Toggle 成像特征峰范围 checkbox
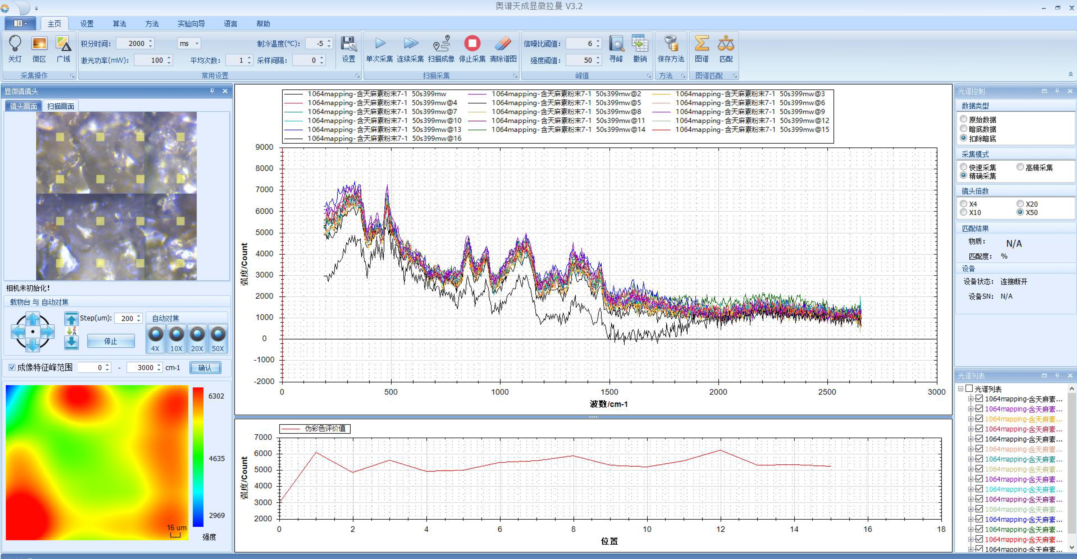The height and width of the screenshot is (560, 1077). (x=12, y=368)
